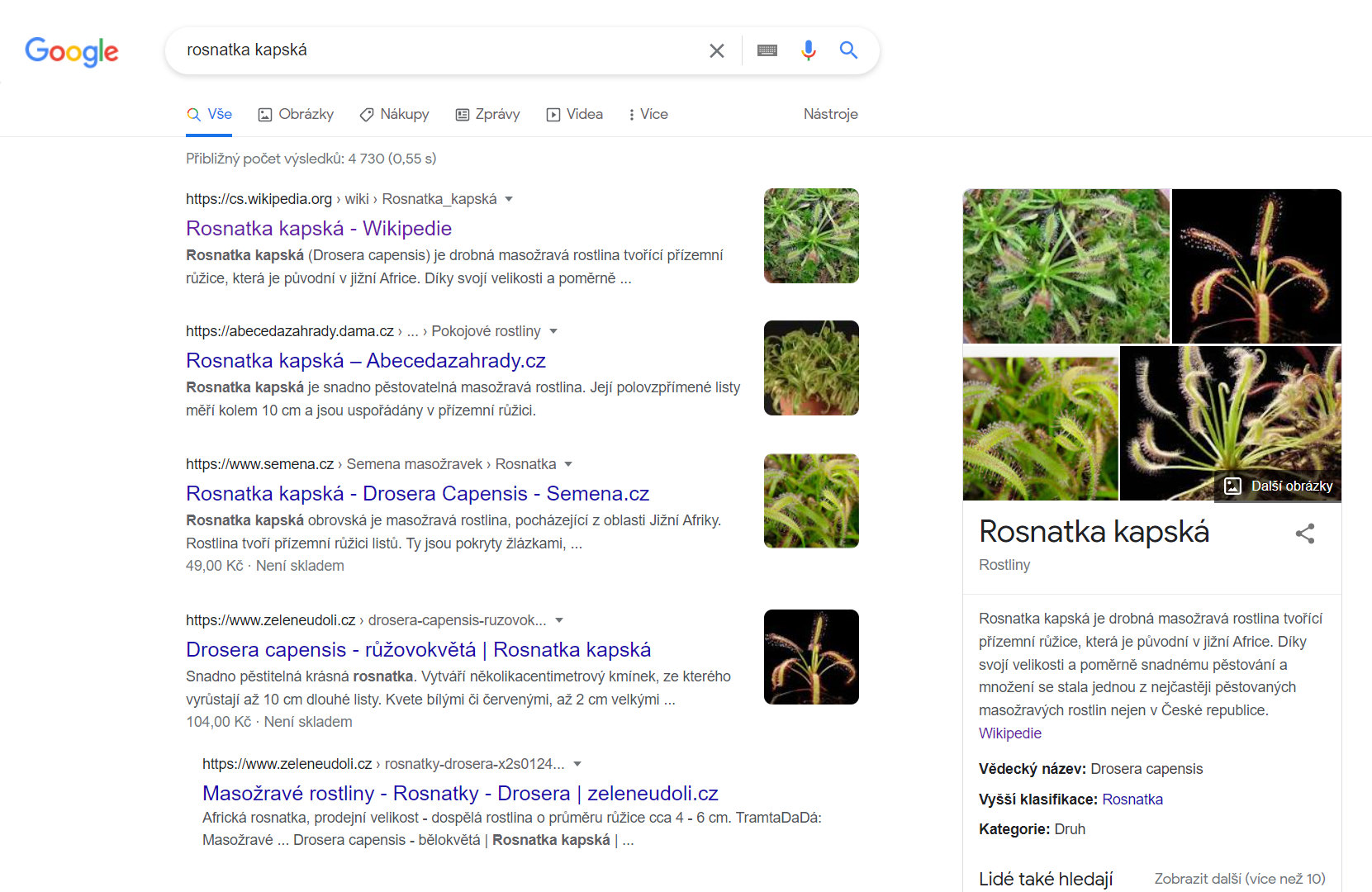
Task: Click the zeleneudoli.cz result thumbnail image
Action: [x=811, y=657]
